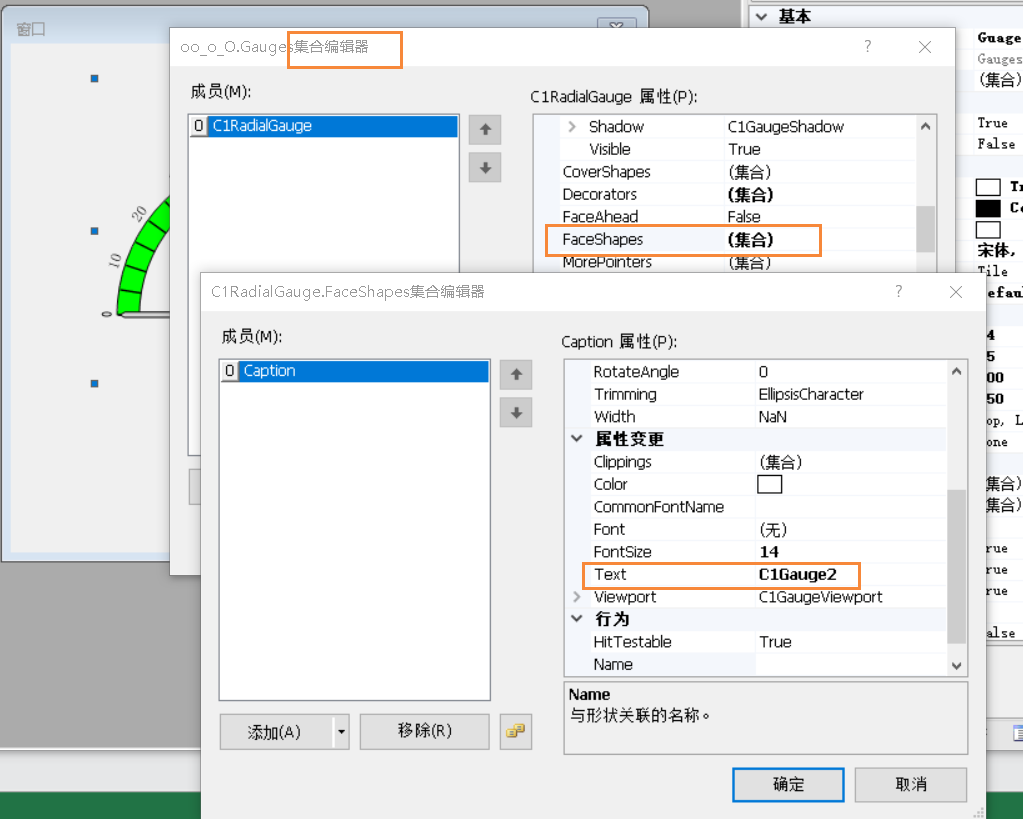Click the green gauge range in designer
This screenshot has height=819, width=1023.
tap(140, 261)
